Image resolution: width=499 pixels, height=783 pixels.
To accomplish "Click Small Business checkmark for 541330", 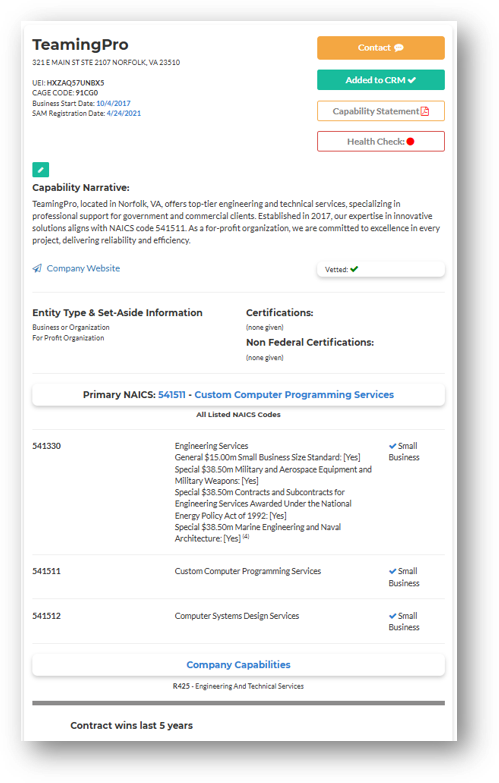I will click(393, 446).
